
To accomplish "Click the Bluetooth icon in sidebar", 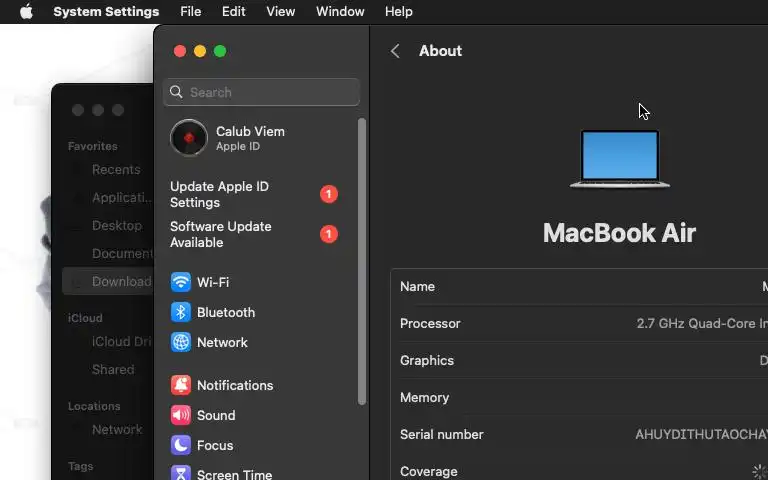I will click(x=181, y=312).
